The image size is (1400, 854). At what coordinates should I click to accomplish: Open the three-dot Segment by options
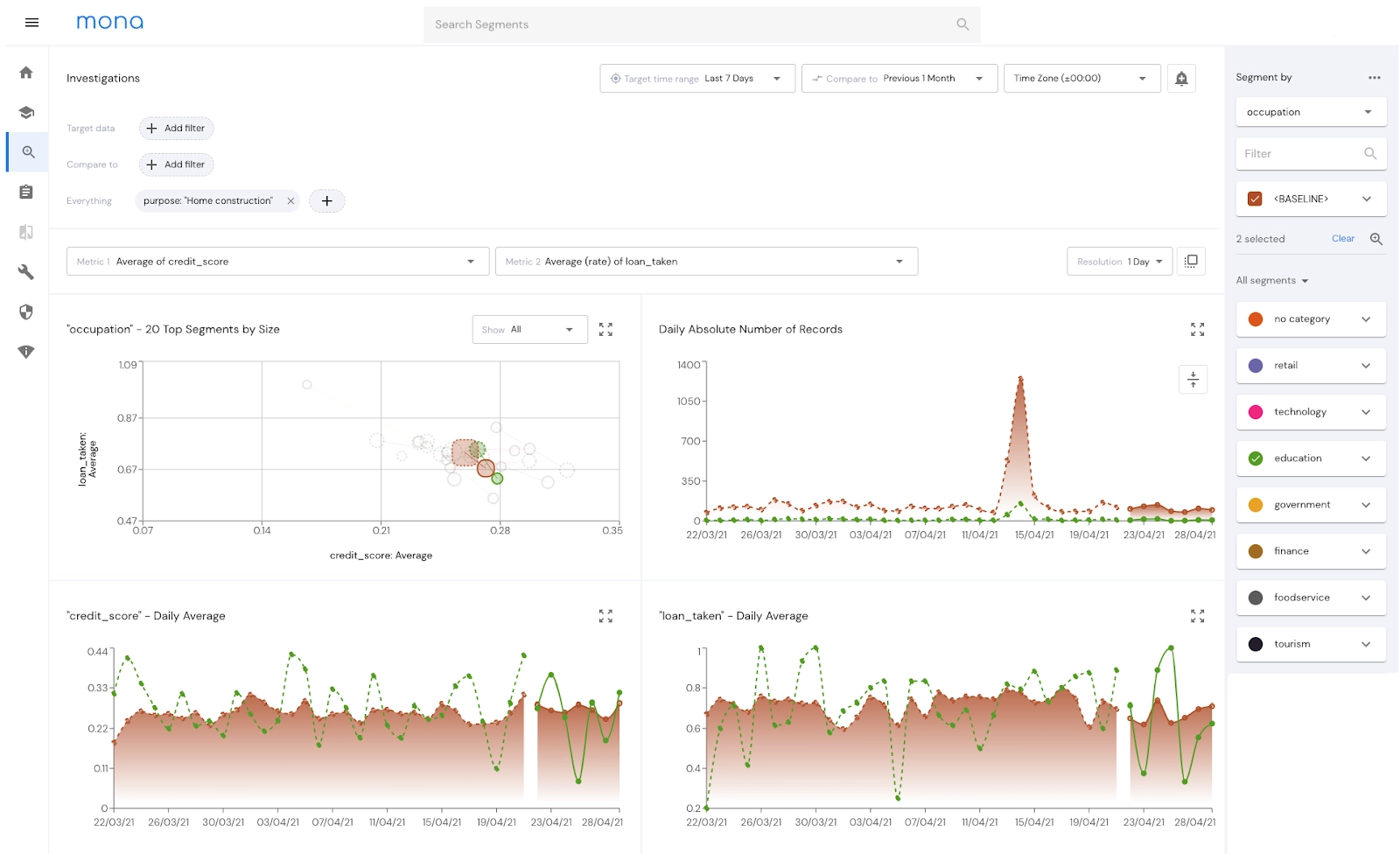click(x=1375, y=78)
